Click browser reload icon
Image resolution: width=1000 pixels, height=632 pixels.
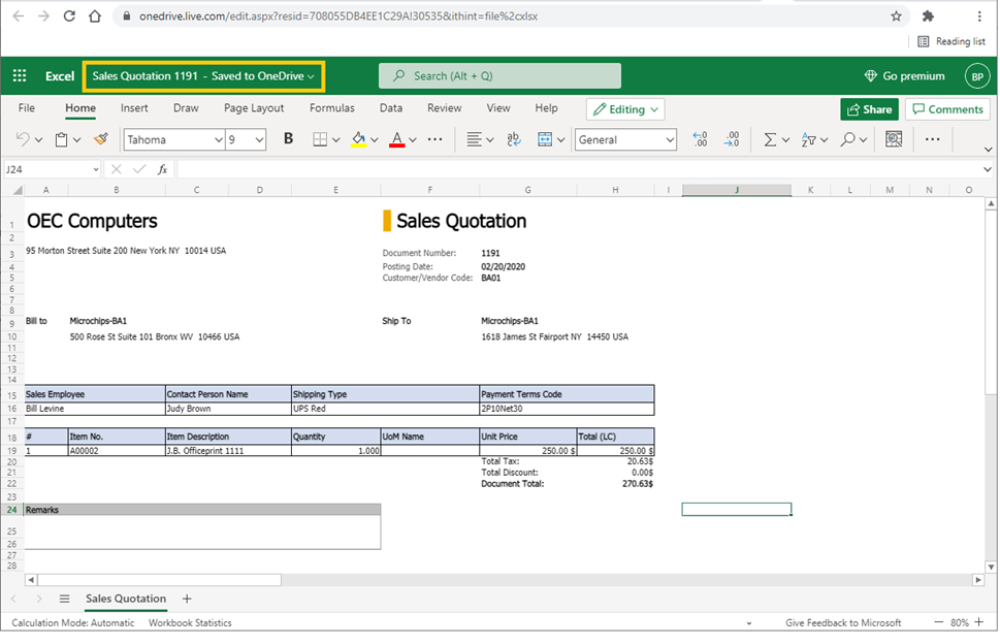tap(69, 16)
